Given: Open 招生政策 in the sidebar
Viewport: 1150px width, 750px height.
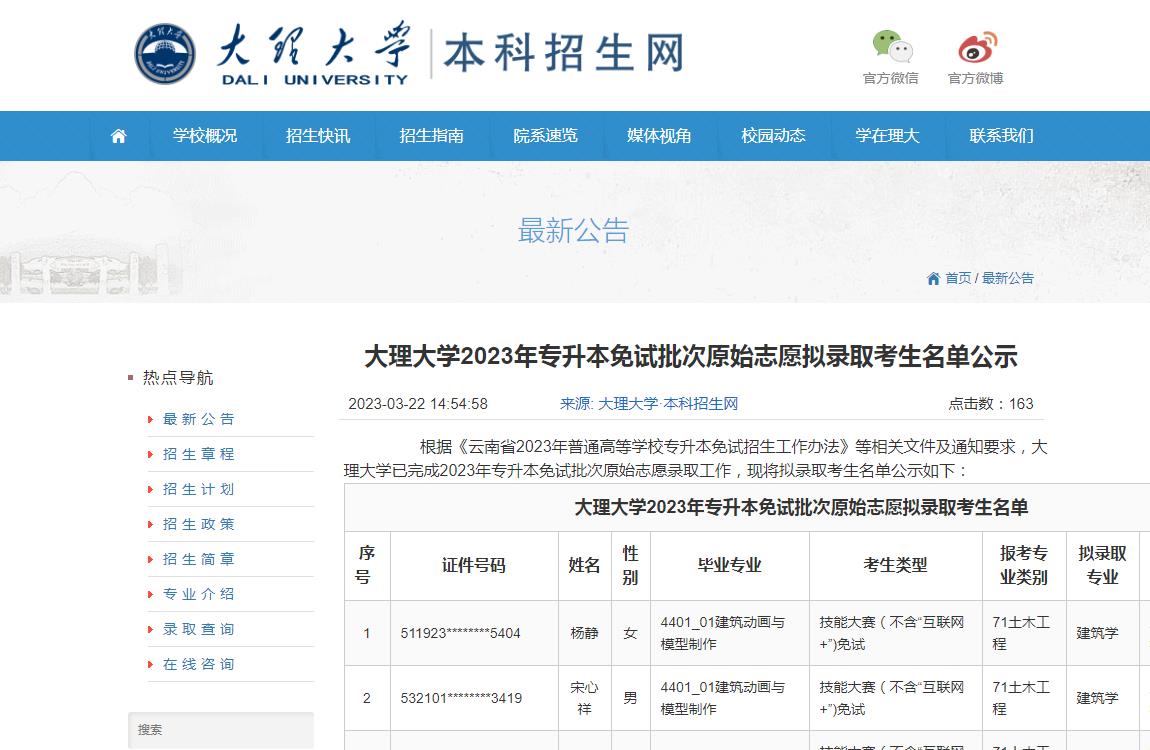Looking at the screenshot, I should (199, 524).
